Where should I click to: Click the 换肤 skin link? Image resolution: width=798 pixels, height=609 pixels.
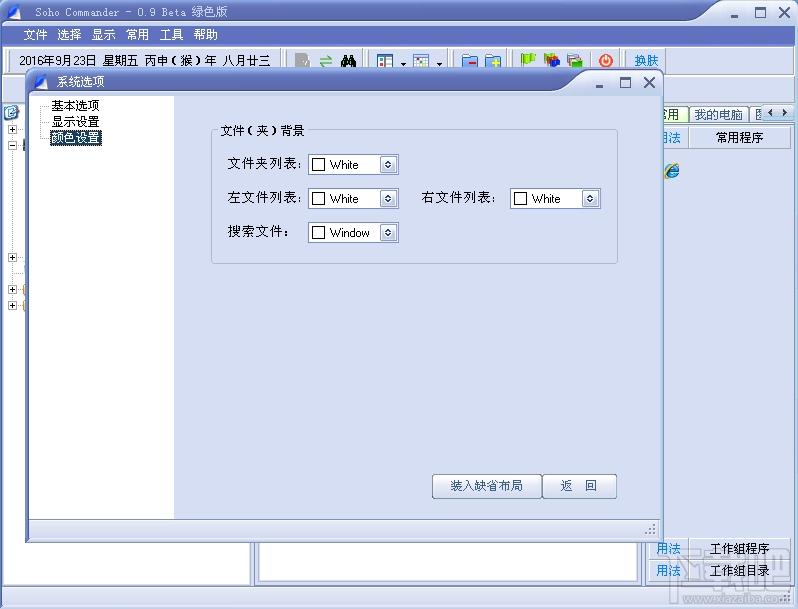pyautogui.click(x=646, y=61)
